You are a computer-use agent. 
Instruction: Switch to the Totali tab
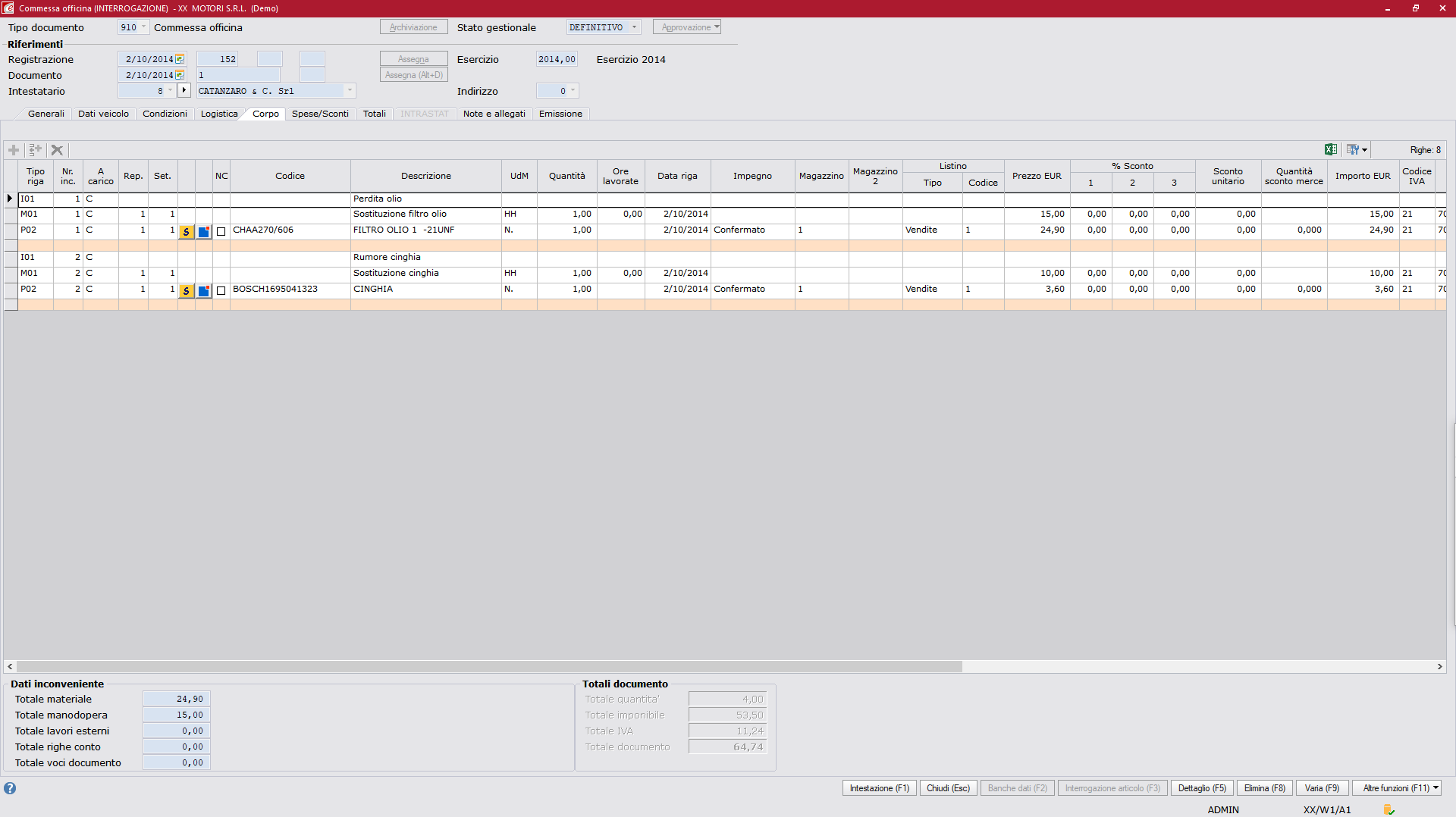coord(374,114)
